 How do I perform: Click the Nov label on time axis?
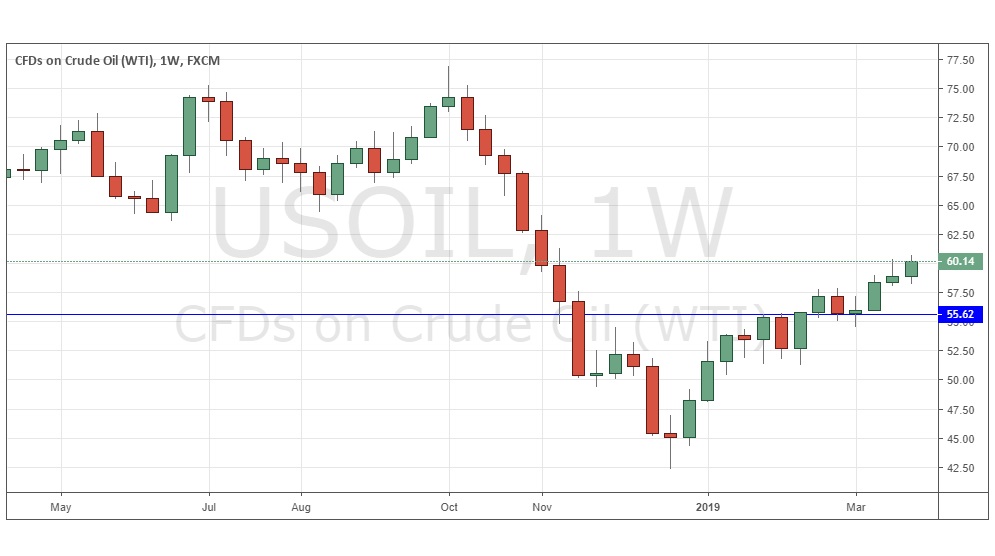tap(541, 507)
